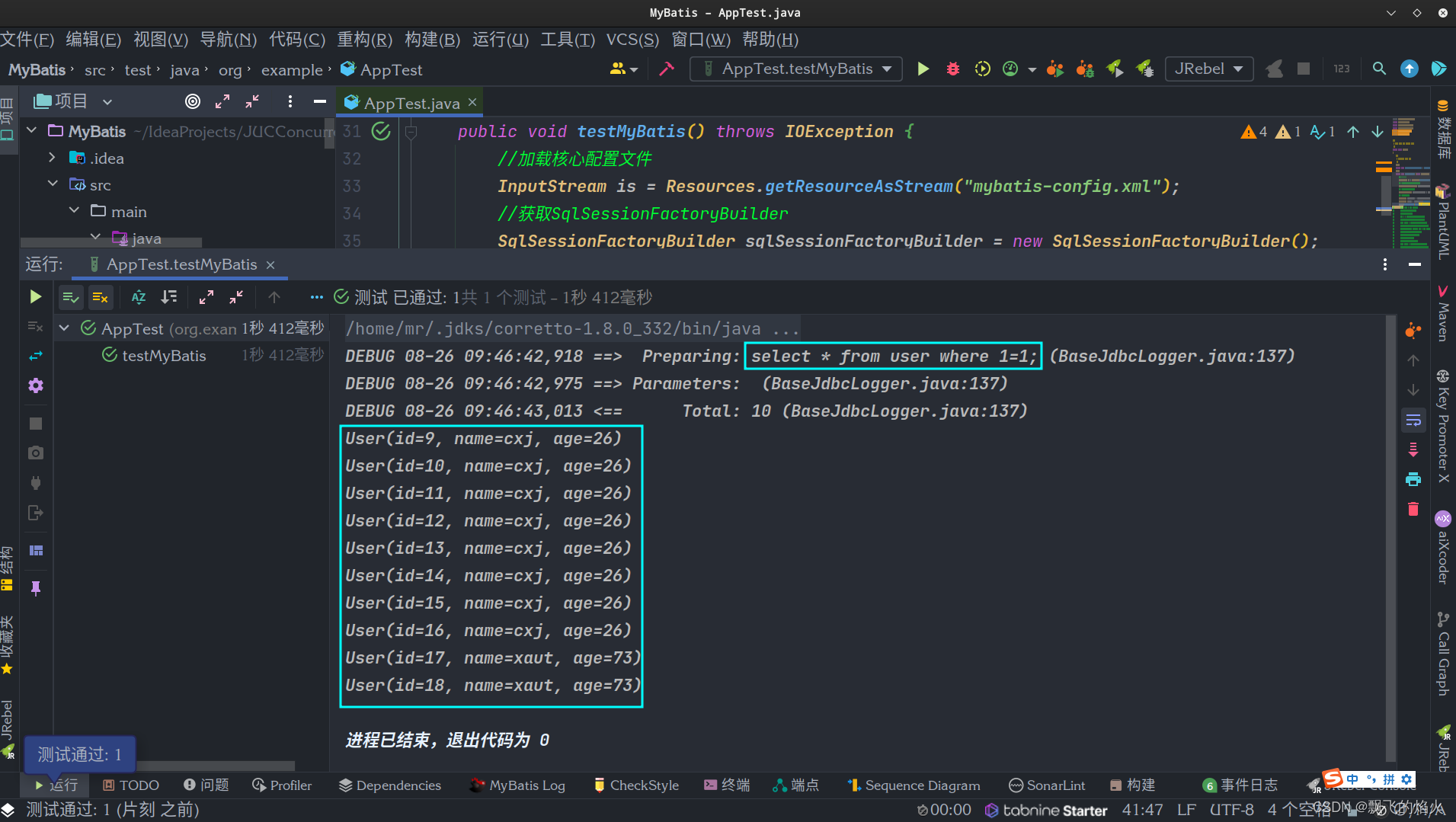This screenshot has height=822, width=1456.
Task: Collapse AppTest node in test results tree
Action: pyautogui.click(x=65, y=328)
